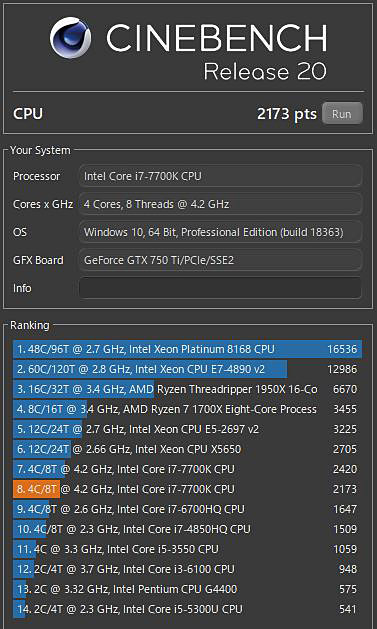Click the Info text field
This screenshot has width=377, height=629.
click(x=220, y=288)
